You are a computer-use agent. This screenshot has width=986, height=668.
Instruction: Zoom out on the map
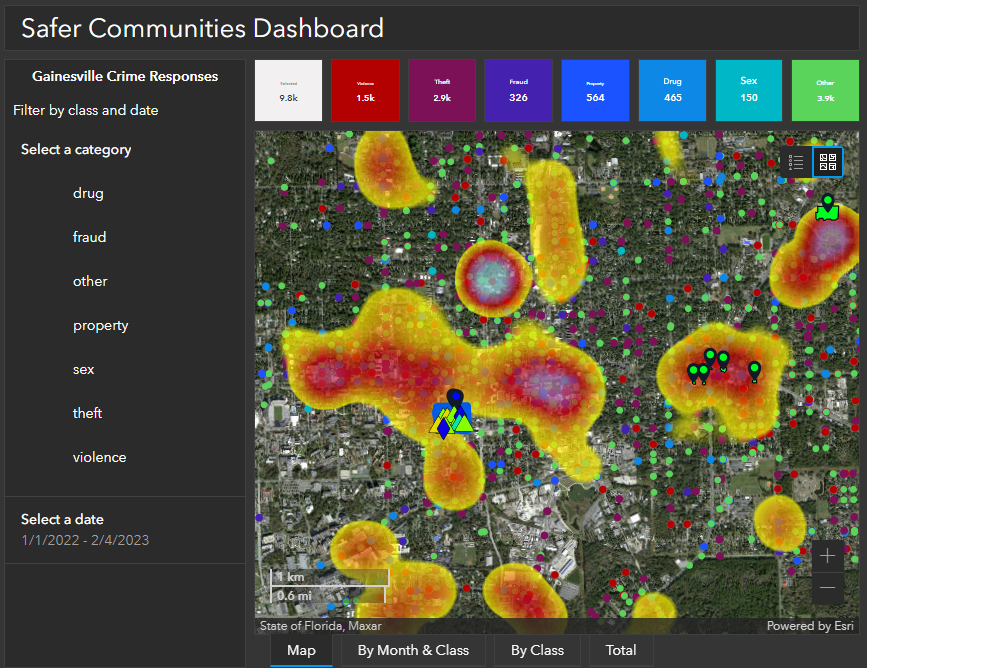click(827, 588)
